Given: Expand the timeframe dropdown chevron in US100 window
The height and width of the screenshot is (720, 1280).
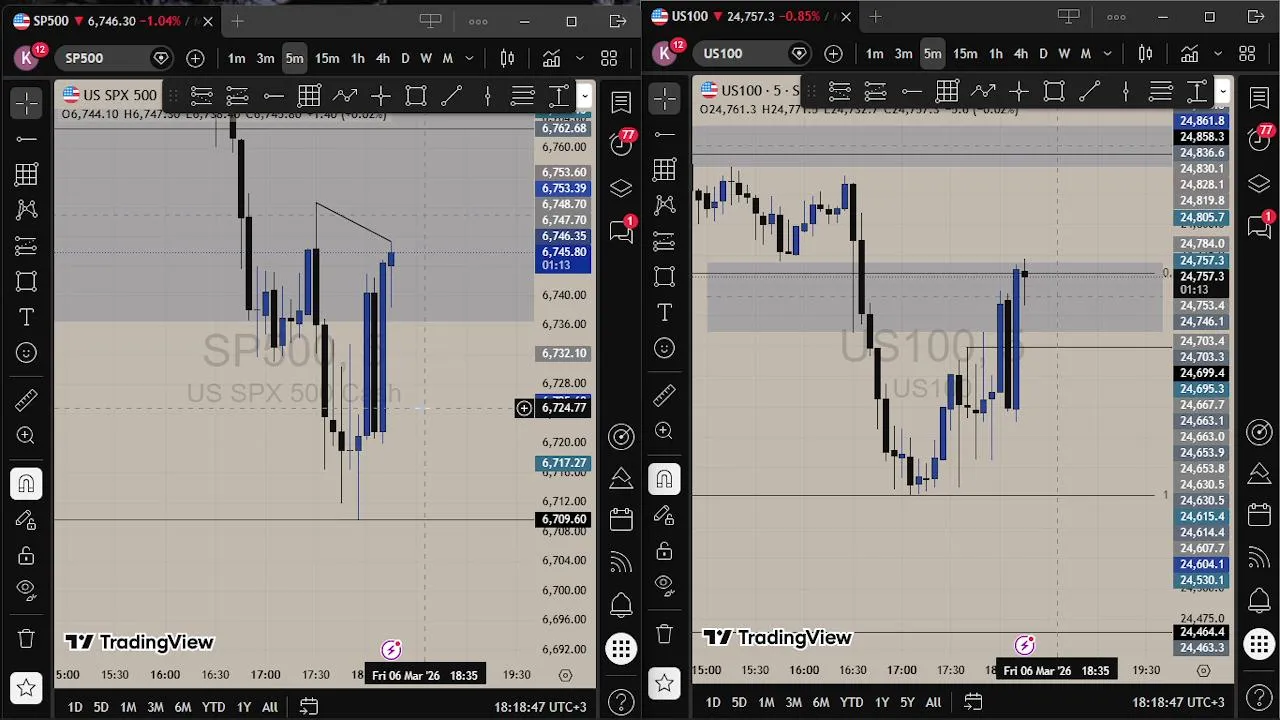Looking at the screenshot, I should 1107,54.
